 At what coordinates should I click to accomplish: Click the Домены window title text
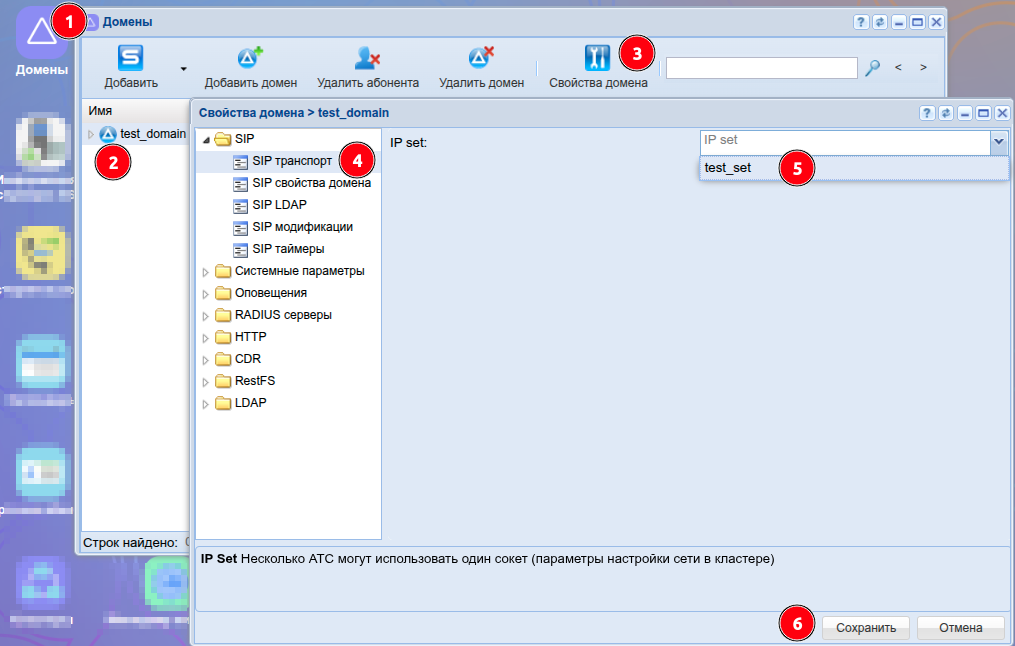[x=128, y=22]
